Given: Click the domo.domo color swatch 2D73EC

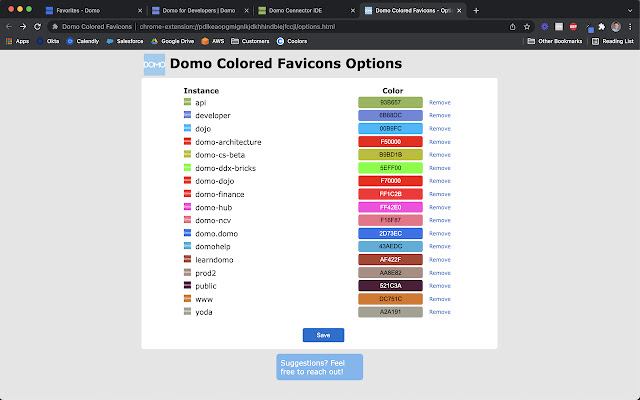Looking at the screenshot, I should tap(390, 233).
